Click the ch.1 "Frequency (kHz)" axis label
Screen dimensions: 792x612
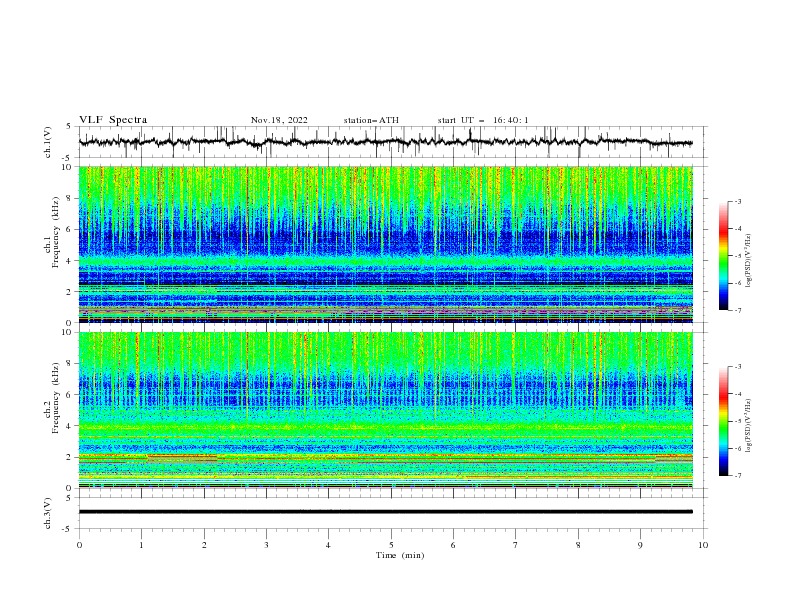pos(55,233)
